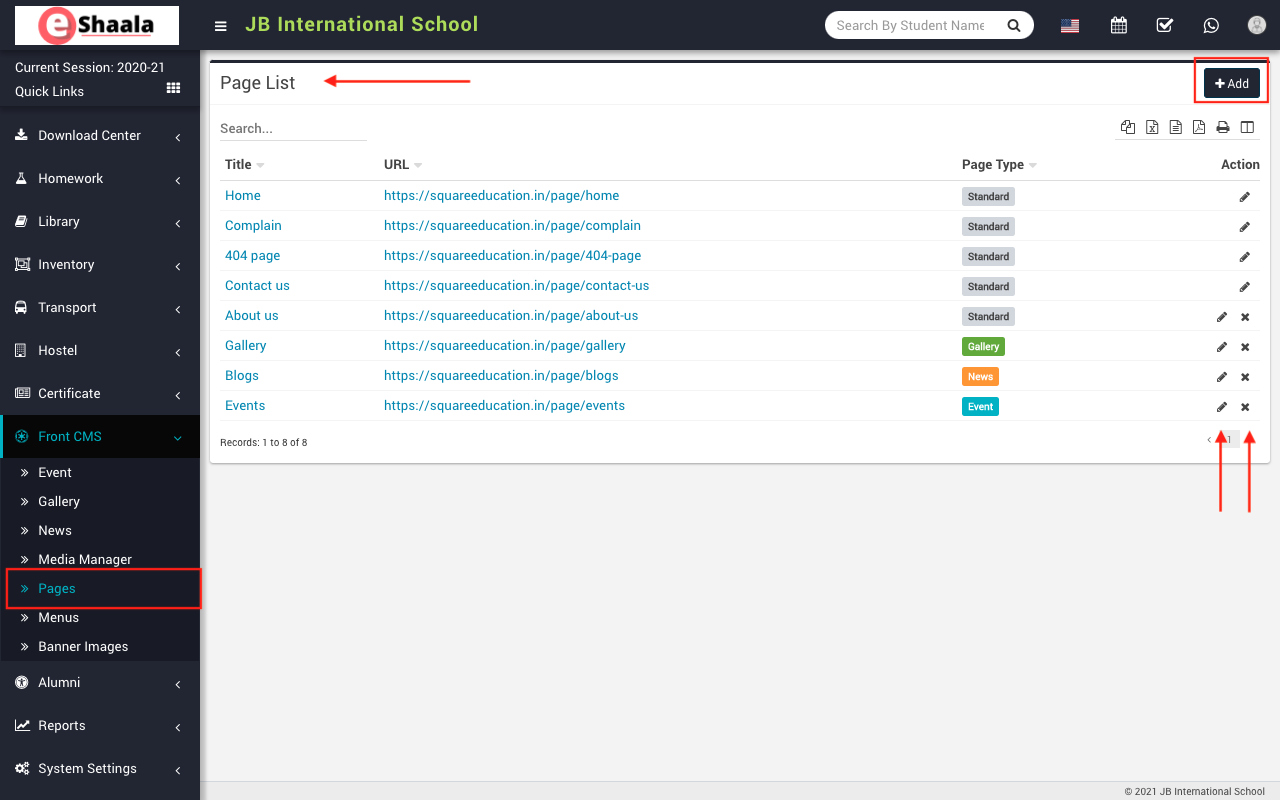Open the language flag selector
Viewport: 1280px width, 800px height.
click(1070, 26)
